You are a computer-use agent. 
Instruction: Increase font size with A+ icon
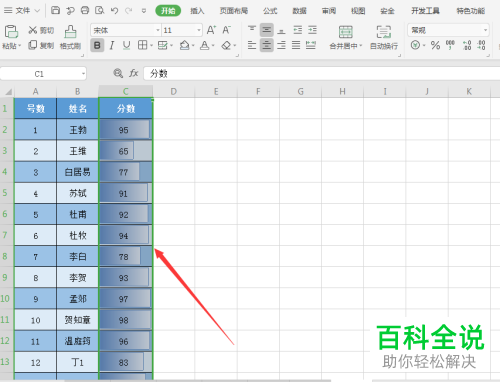coord(211,30)
